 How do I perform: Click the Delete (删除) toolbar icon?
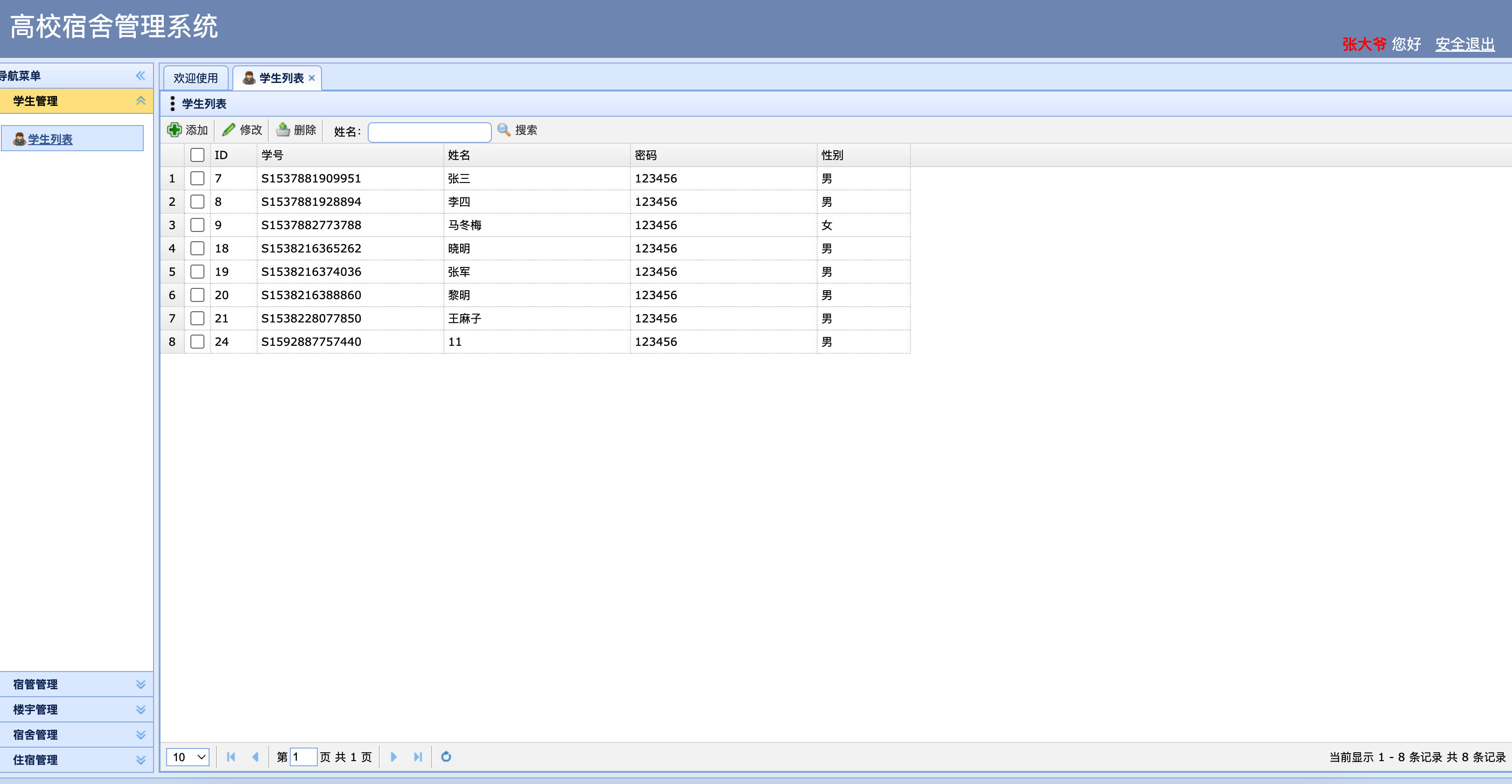(283, 130)
